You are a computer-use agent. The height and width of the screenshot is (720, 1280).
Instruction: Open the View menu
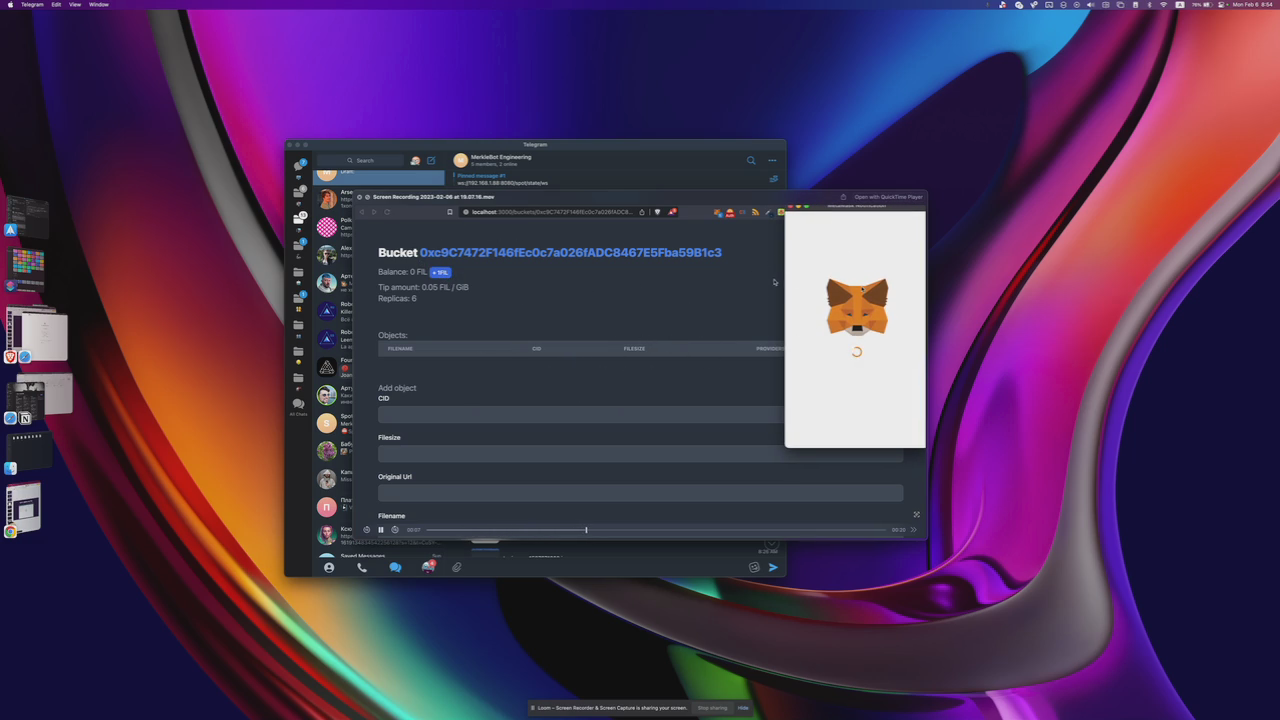pyautogui.click(x=75, y=5)
